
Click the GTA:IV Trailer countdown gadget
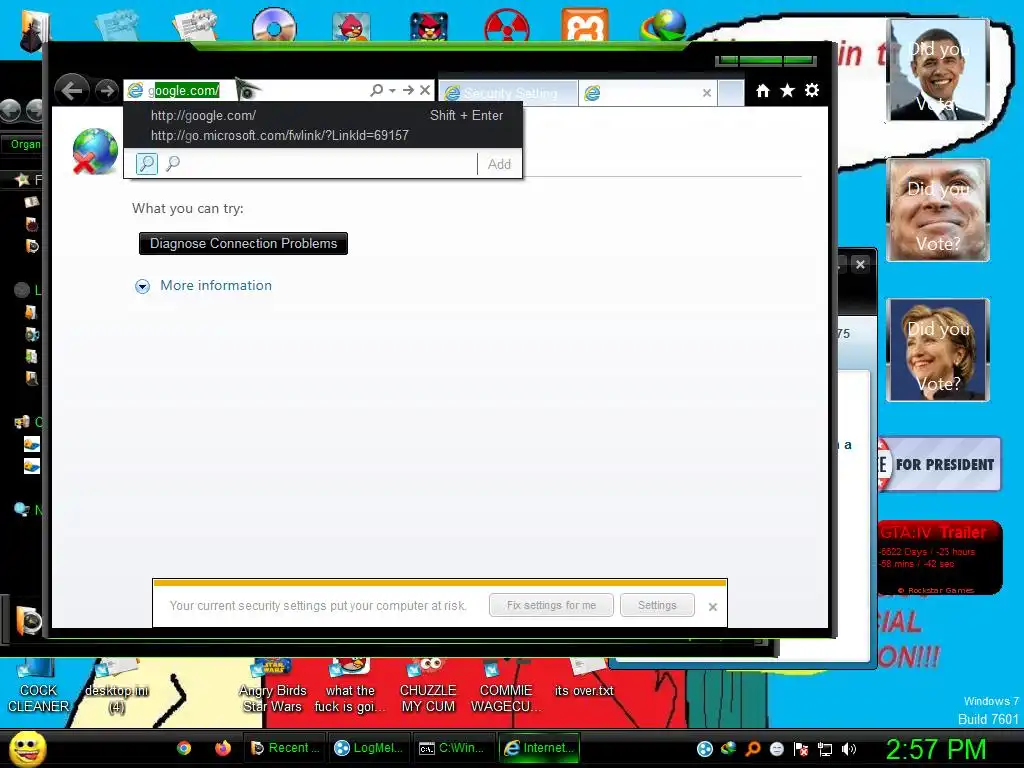pyautogui.click(x=939, y=557)
